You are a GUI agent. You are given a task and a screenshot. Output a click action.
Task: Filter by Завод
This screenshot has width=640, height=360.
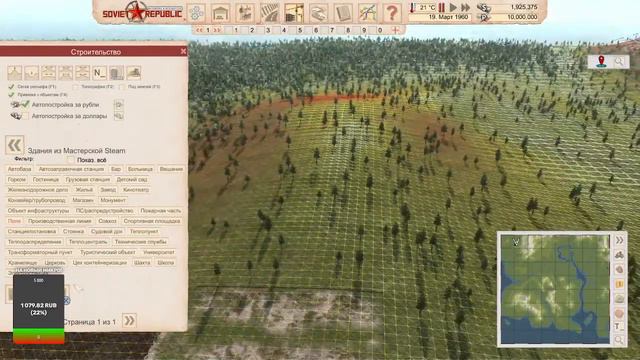(108, 190)
